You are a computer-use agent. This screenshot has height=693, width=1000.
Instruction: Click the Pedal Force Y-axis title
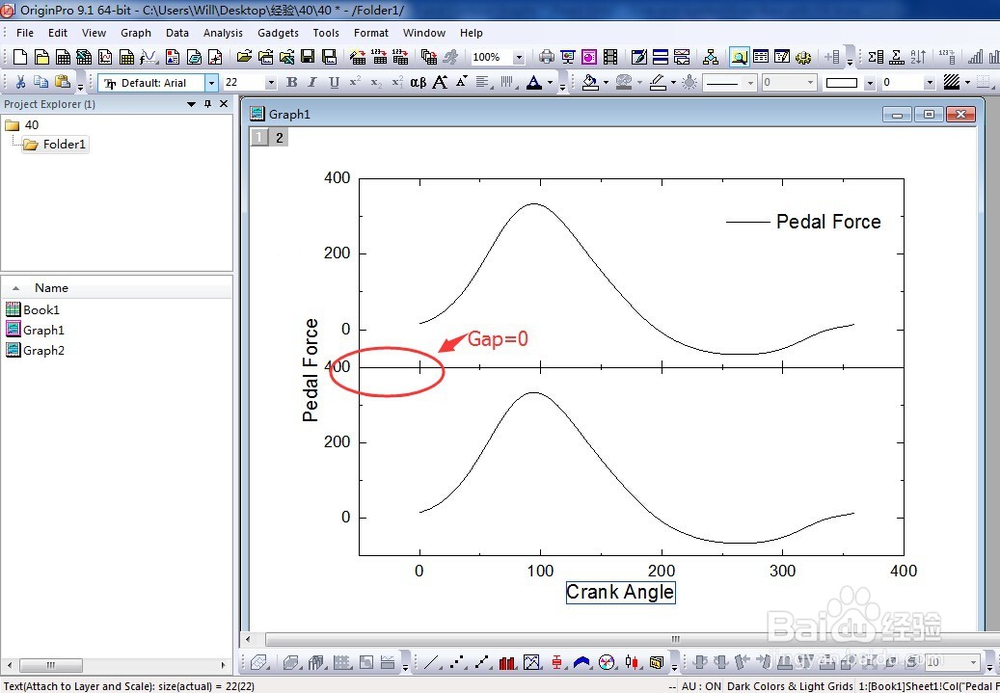click(x=310, y=370)
